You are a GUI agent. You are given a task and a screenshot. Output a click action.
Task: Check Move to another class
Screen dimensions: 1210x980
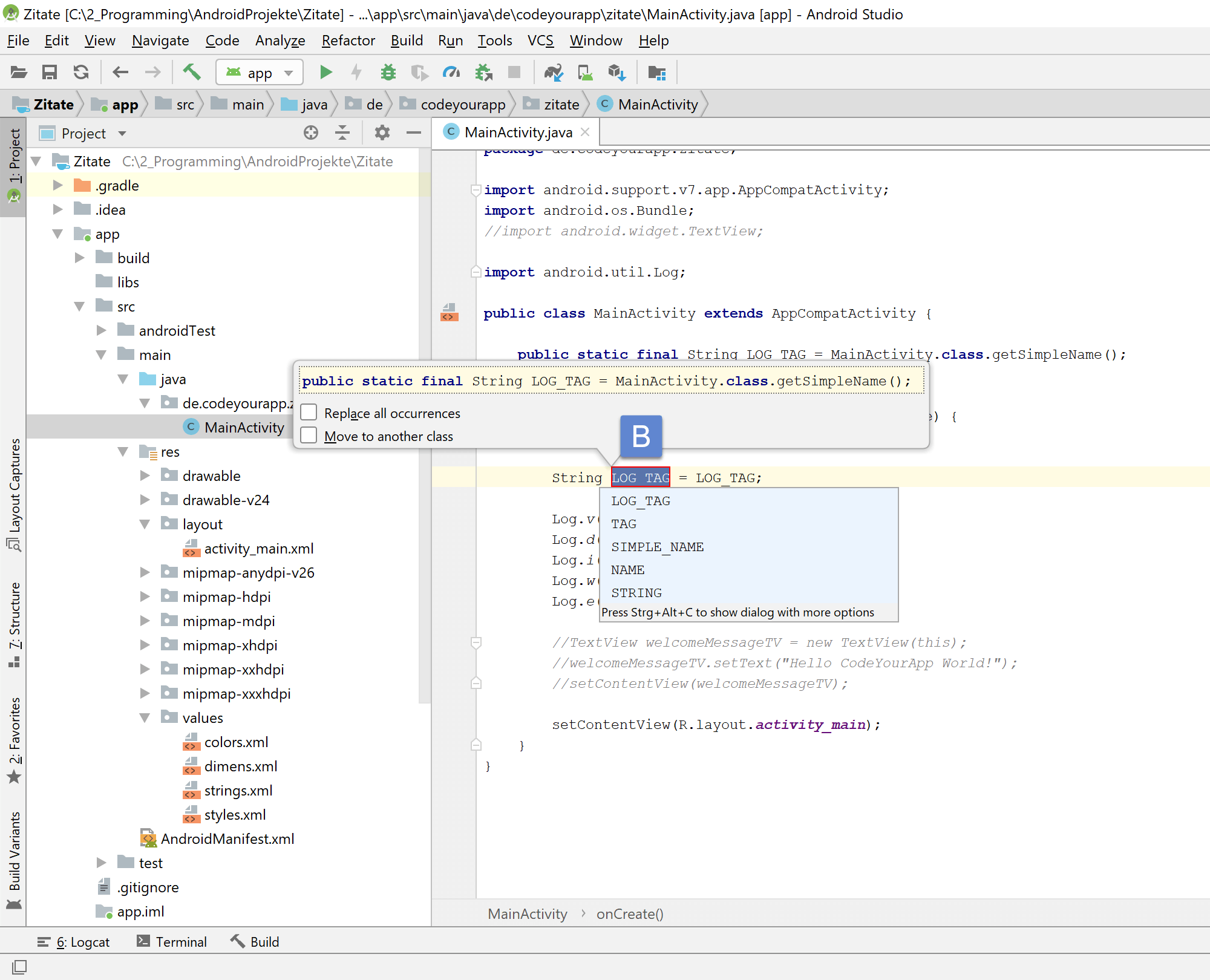309,436
